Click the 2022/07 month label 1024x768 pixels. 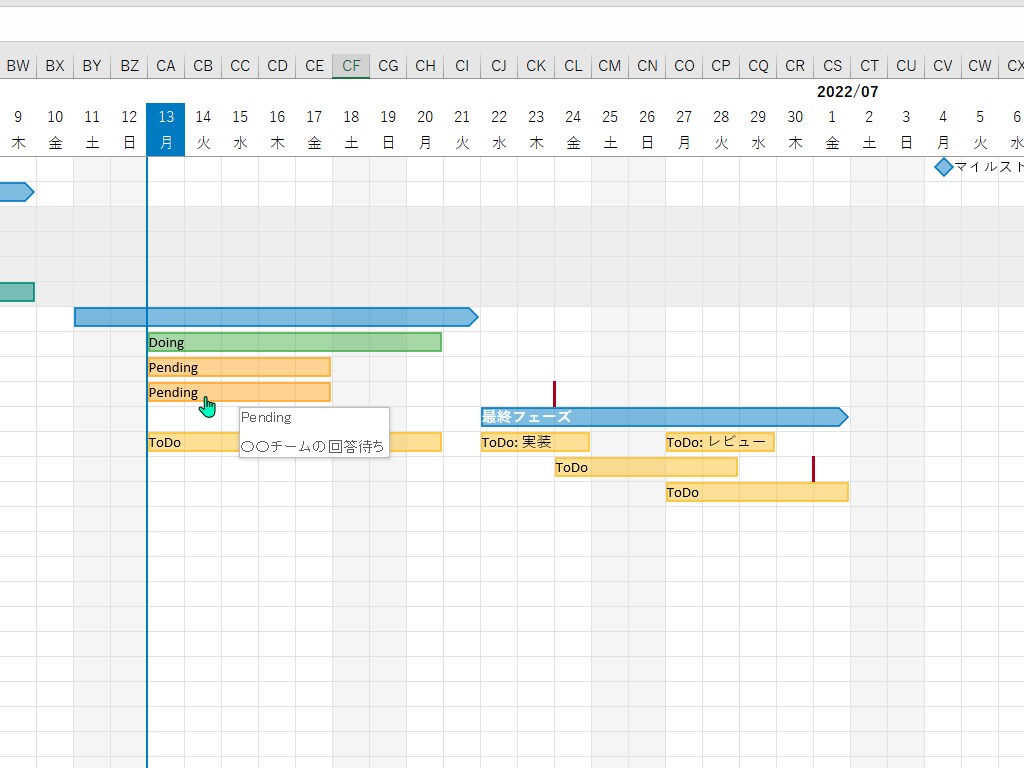848,91
